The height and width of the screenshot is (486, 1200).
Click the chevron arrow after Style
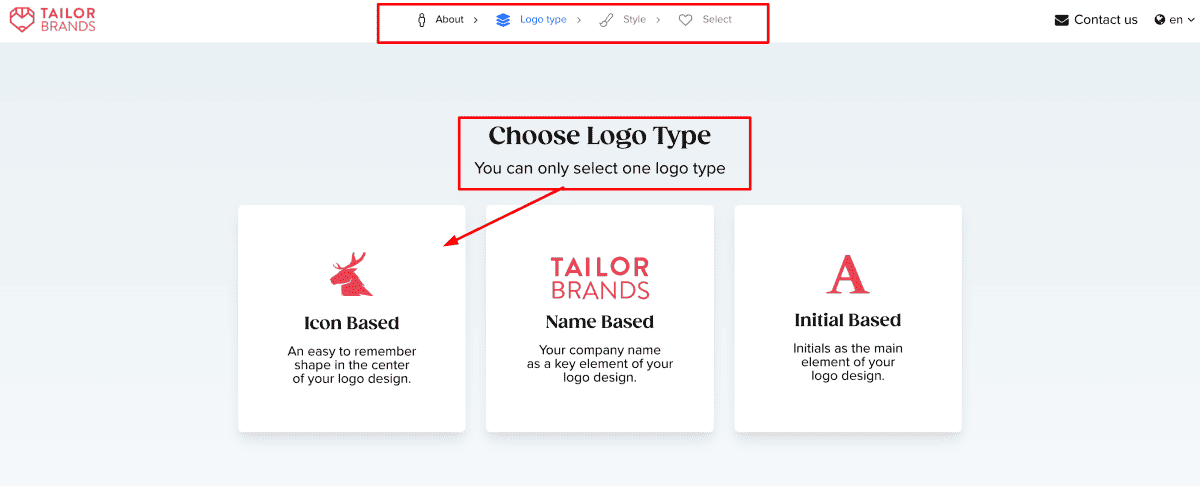pos(658,20)
